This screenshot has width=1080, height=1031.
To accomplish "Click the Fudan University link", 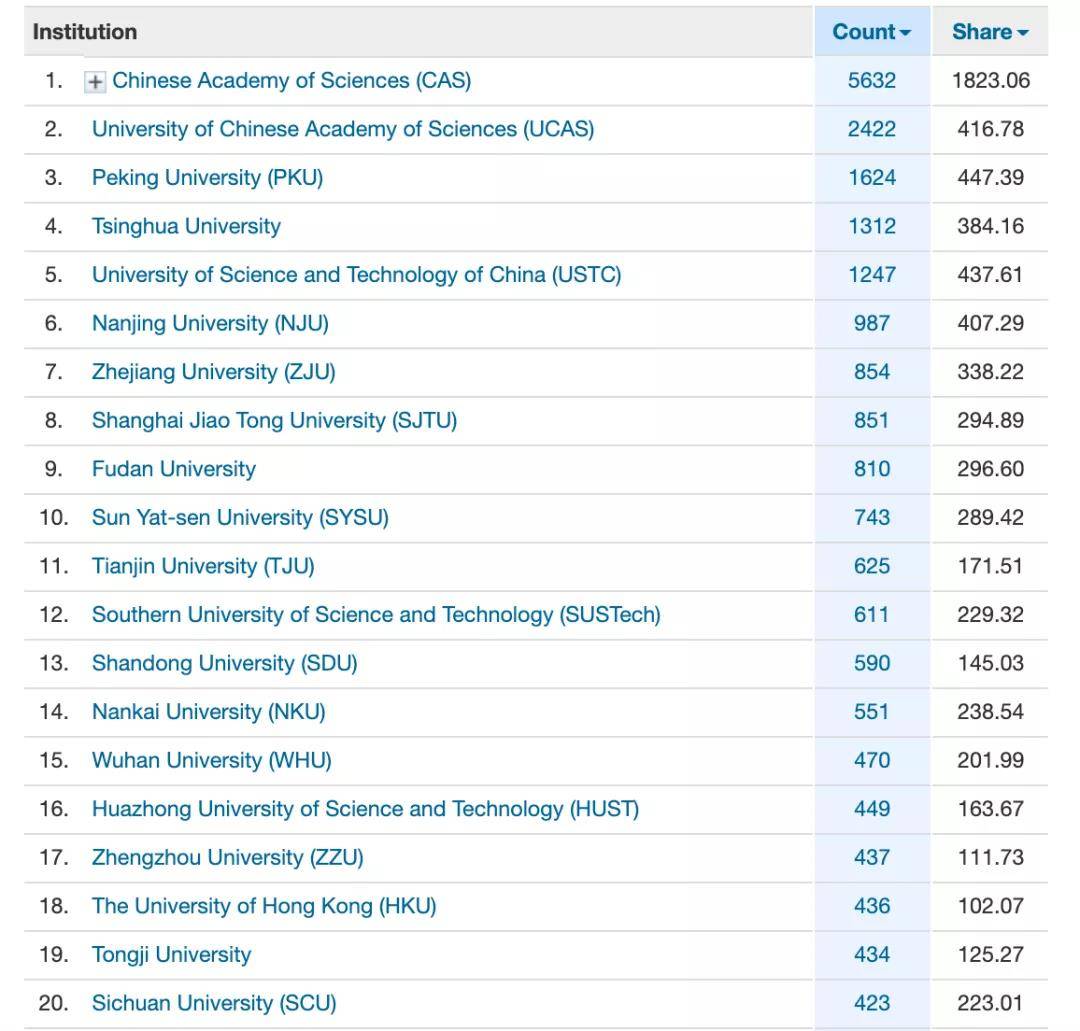I will pos(174,469).
